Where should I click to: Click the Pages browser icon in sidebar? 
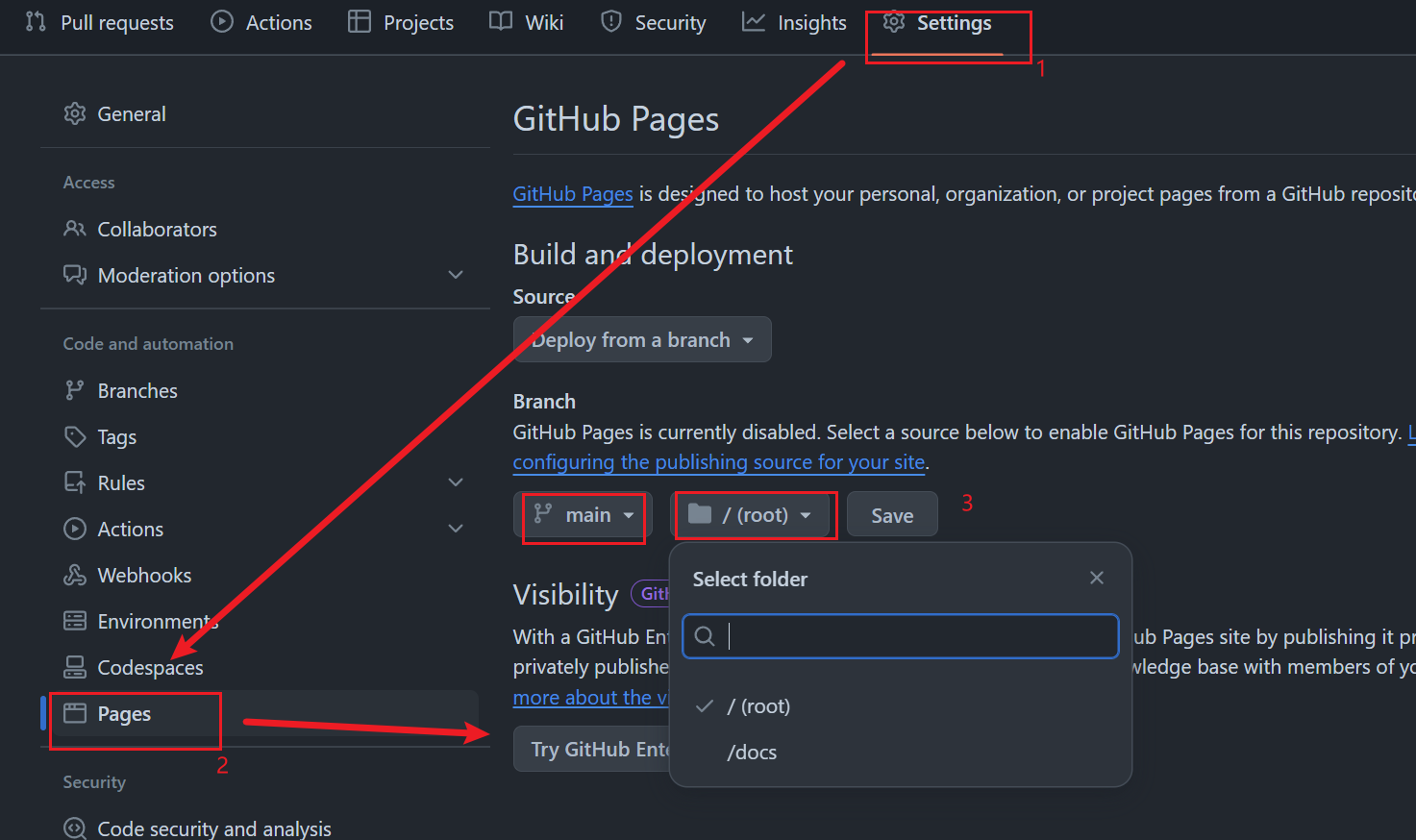tap(75, 713)
